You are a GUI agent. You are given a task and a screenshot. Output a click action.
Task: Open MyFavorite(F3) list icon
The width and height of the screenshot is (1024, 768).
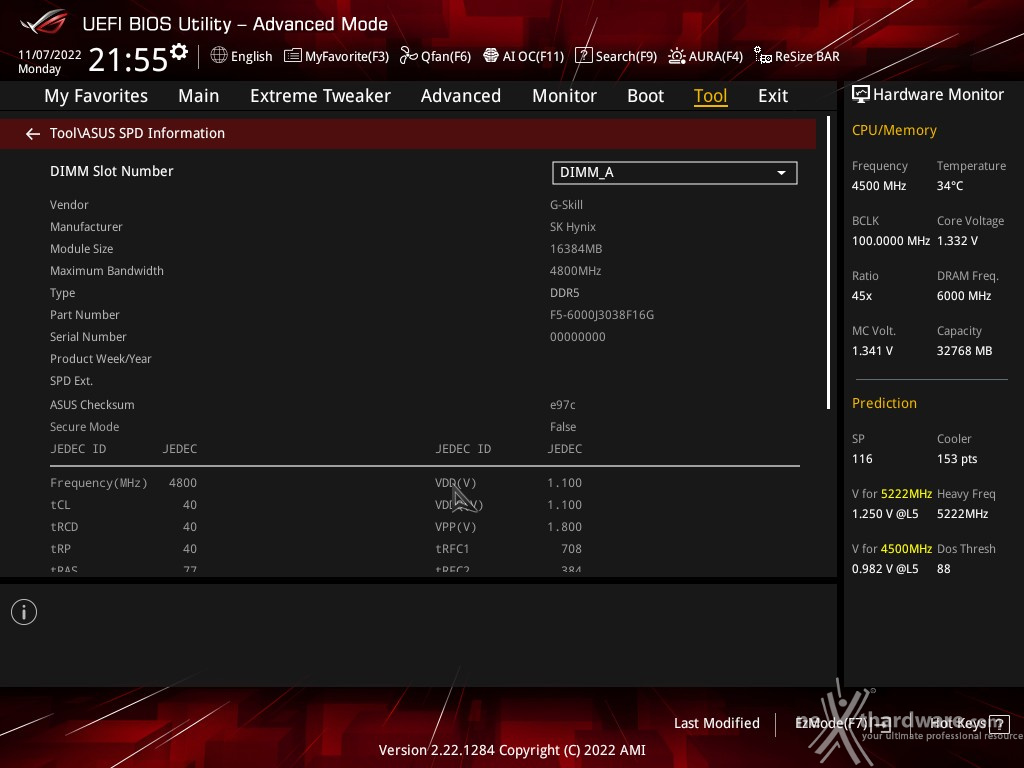pos(293,56)
